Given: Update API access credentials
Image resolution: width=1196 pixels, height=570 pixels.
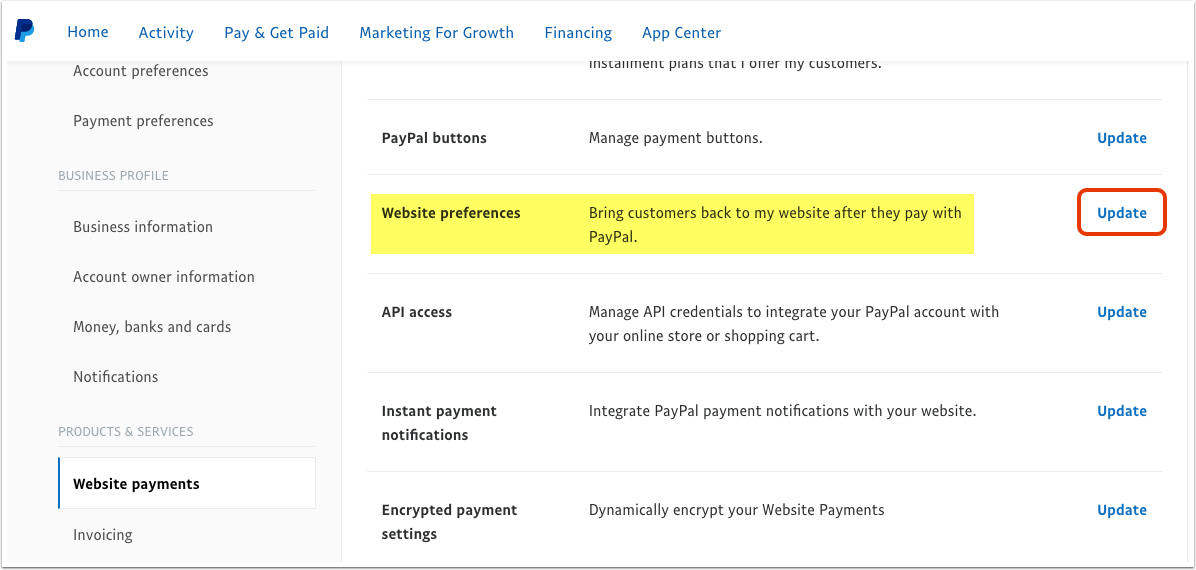Looking at the screenshot, I should (x=1122, y=312).
